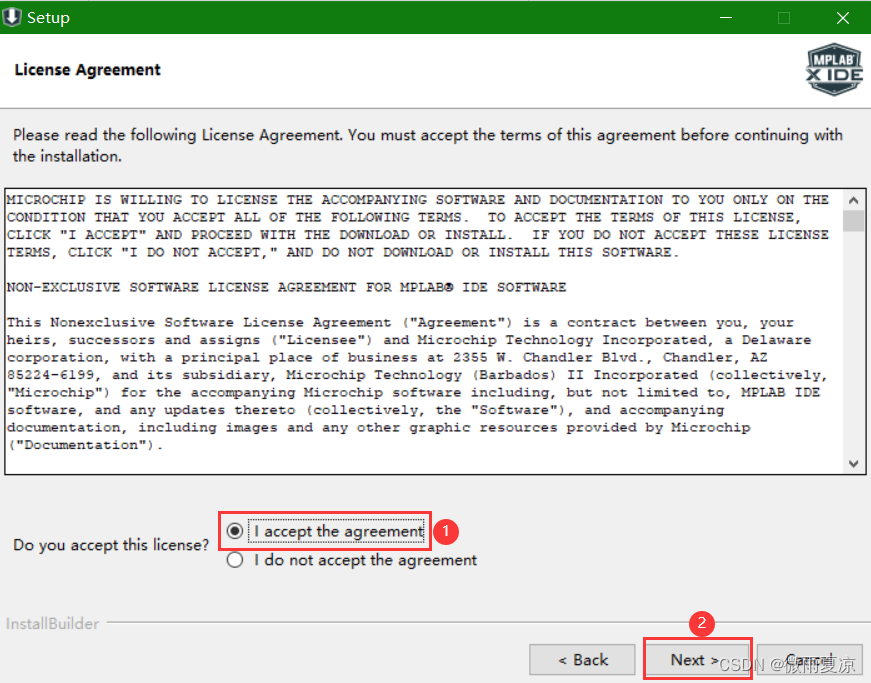
Task: Cancel the setup installation
Action: click(x=810, y=660)
